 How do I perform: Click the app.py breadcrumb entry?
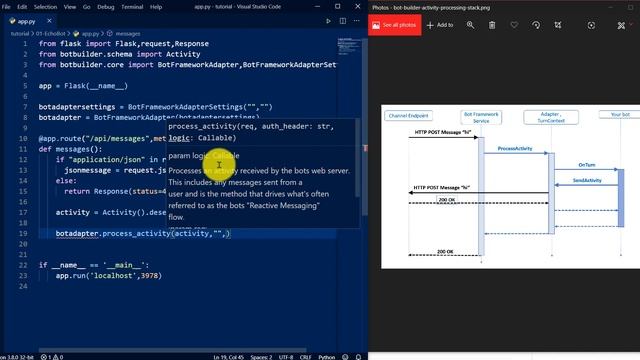(x=90, y=34)
